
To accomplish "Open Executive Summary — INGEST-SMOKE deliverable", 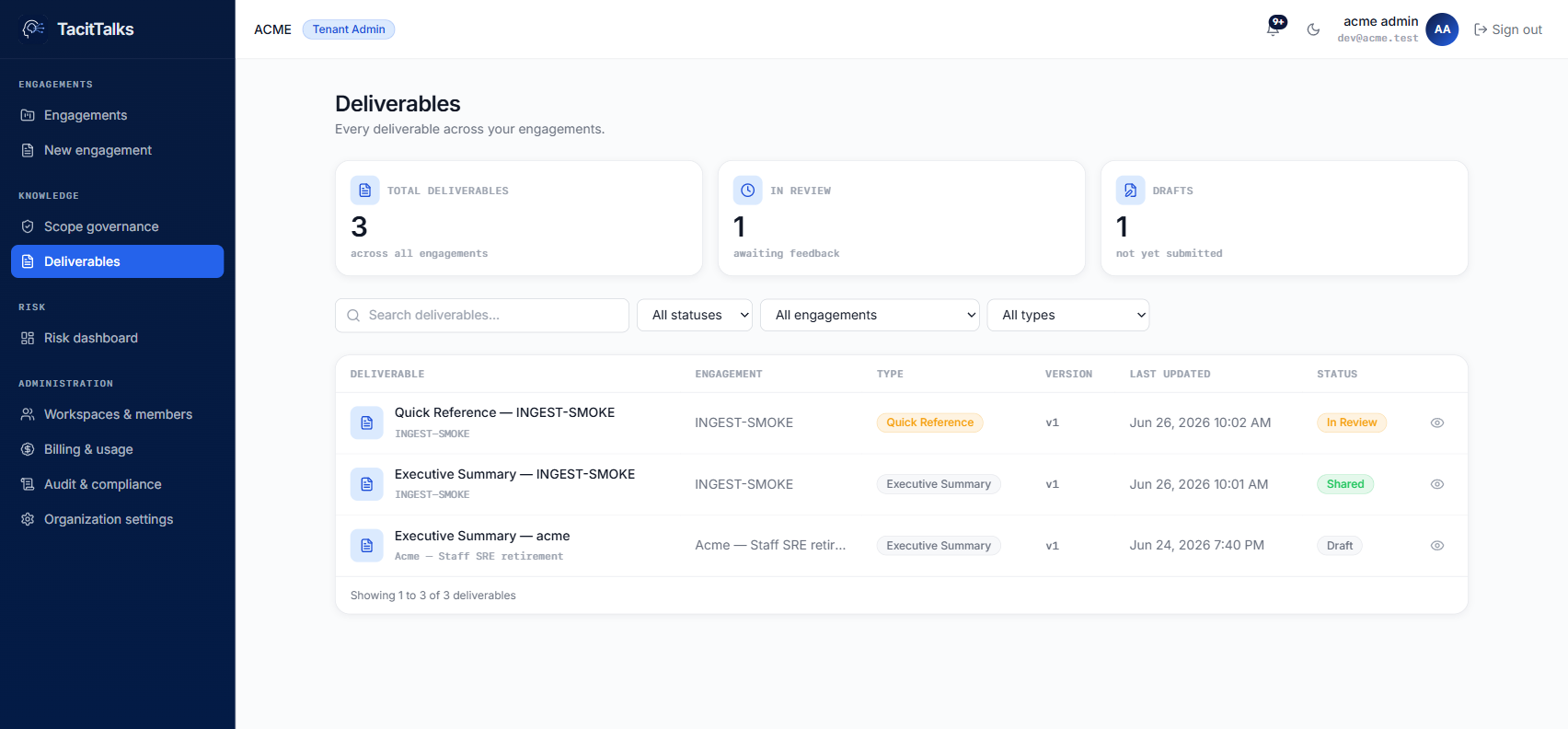I will click(514, 474).
